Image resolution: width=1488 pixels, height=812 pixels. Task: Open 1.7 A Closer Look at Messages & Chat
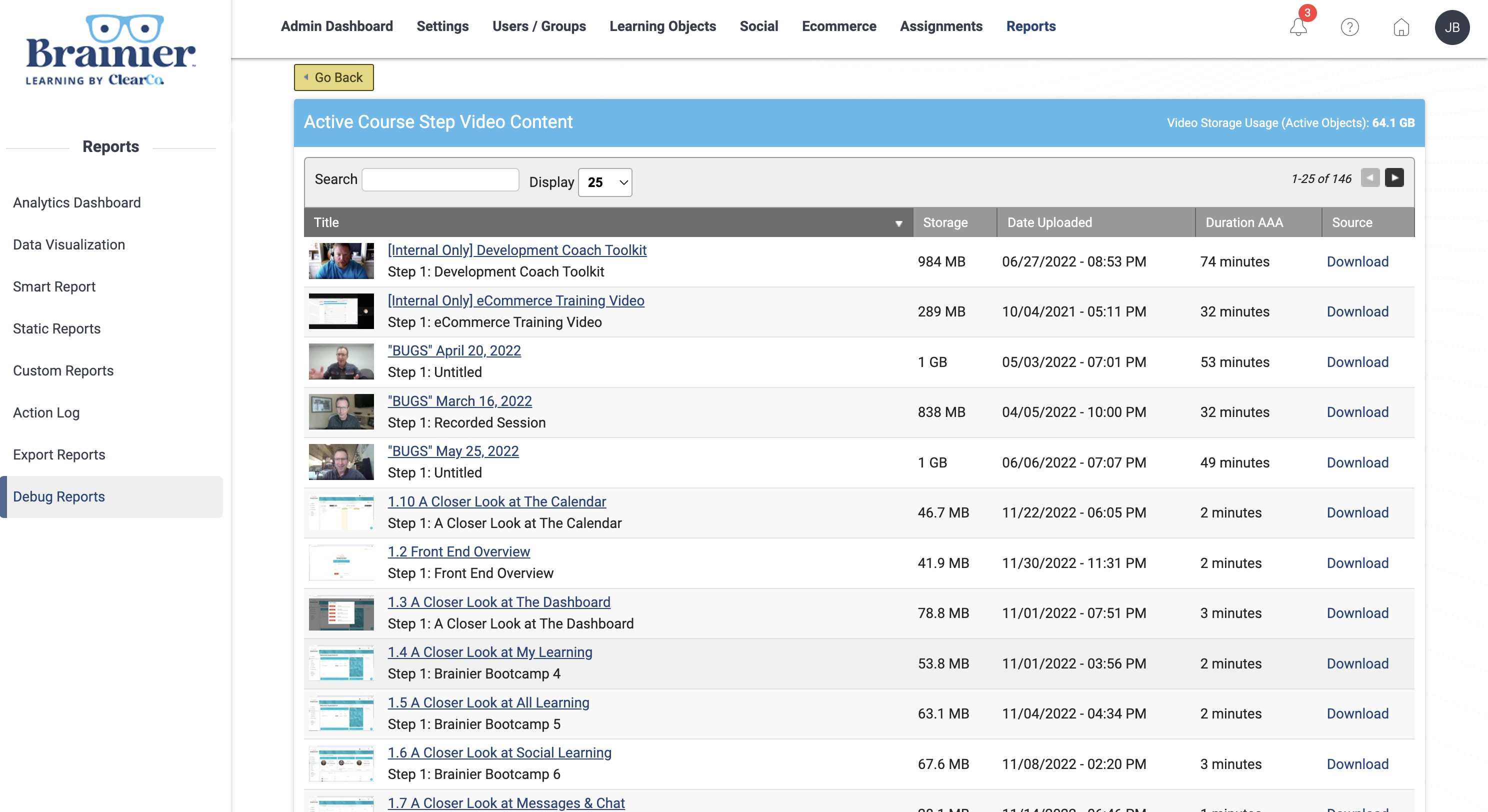click(506, 803)
